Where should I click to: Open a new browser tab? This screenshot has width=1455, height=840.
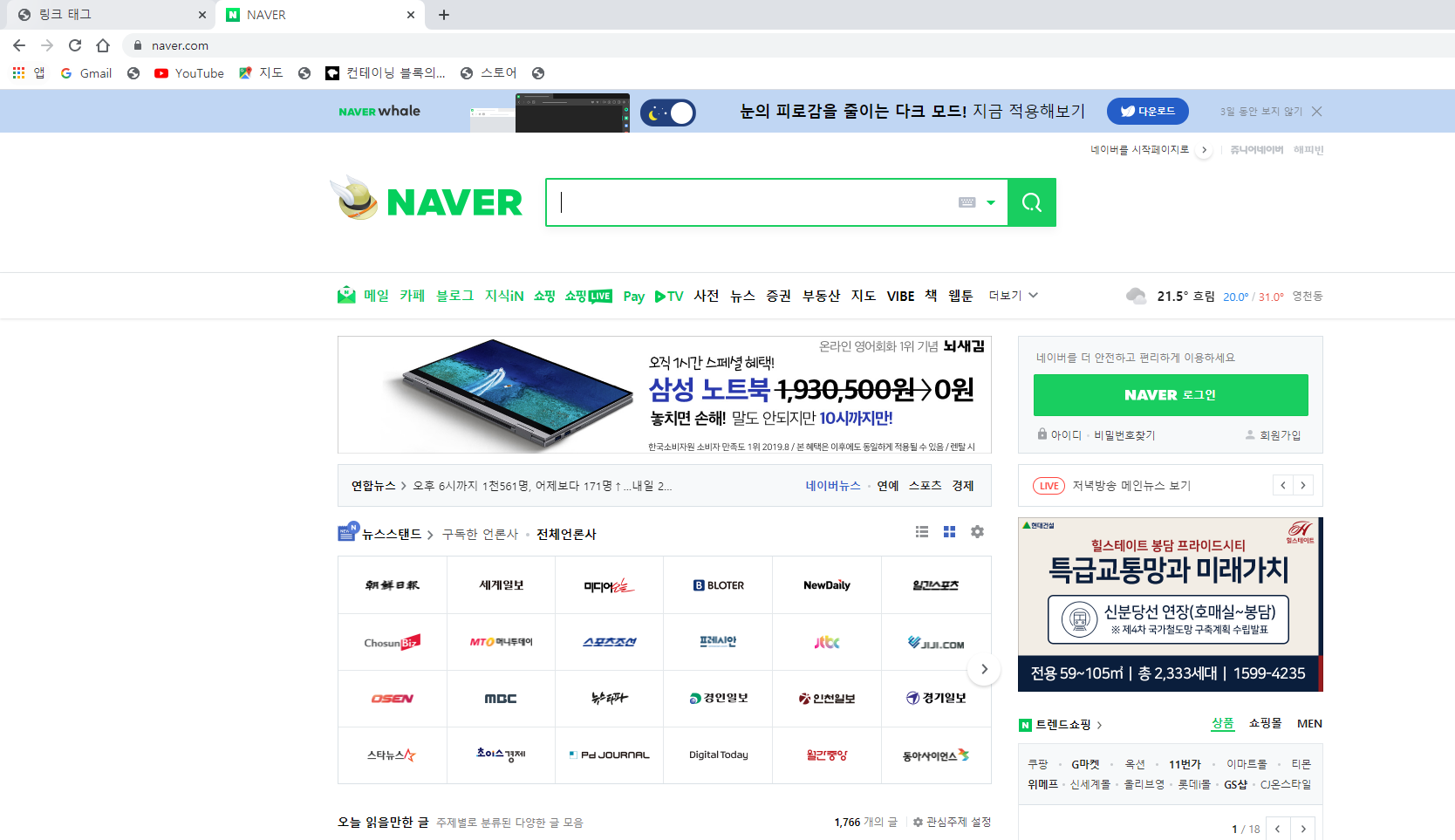[444, 15]
